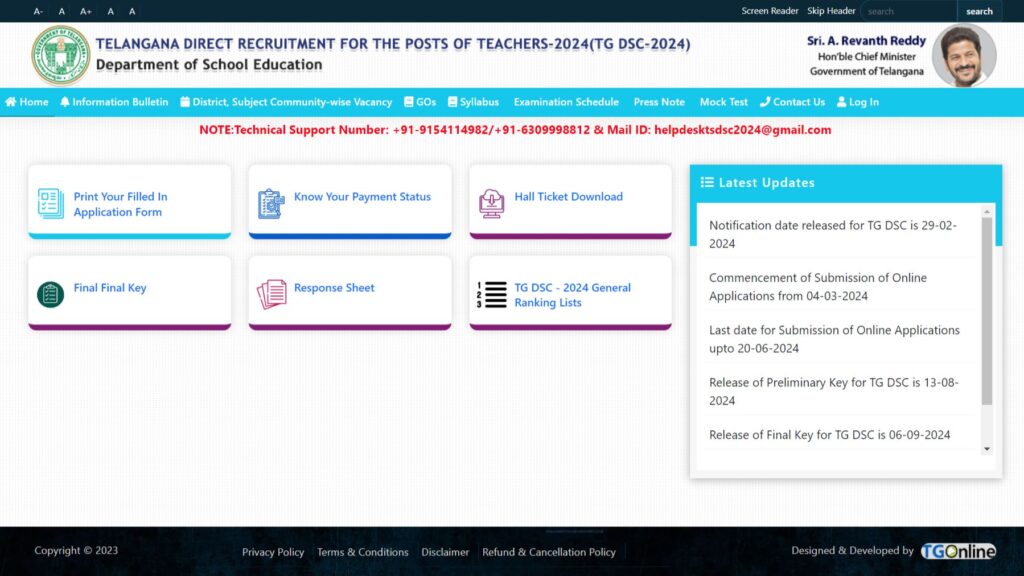Reset font size with the A button next to A-

pyautogui.click(x=62, y=11)
